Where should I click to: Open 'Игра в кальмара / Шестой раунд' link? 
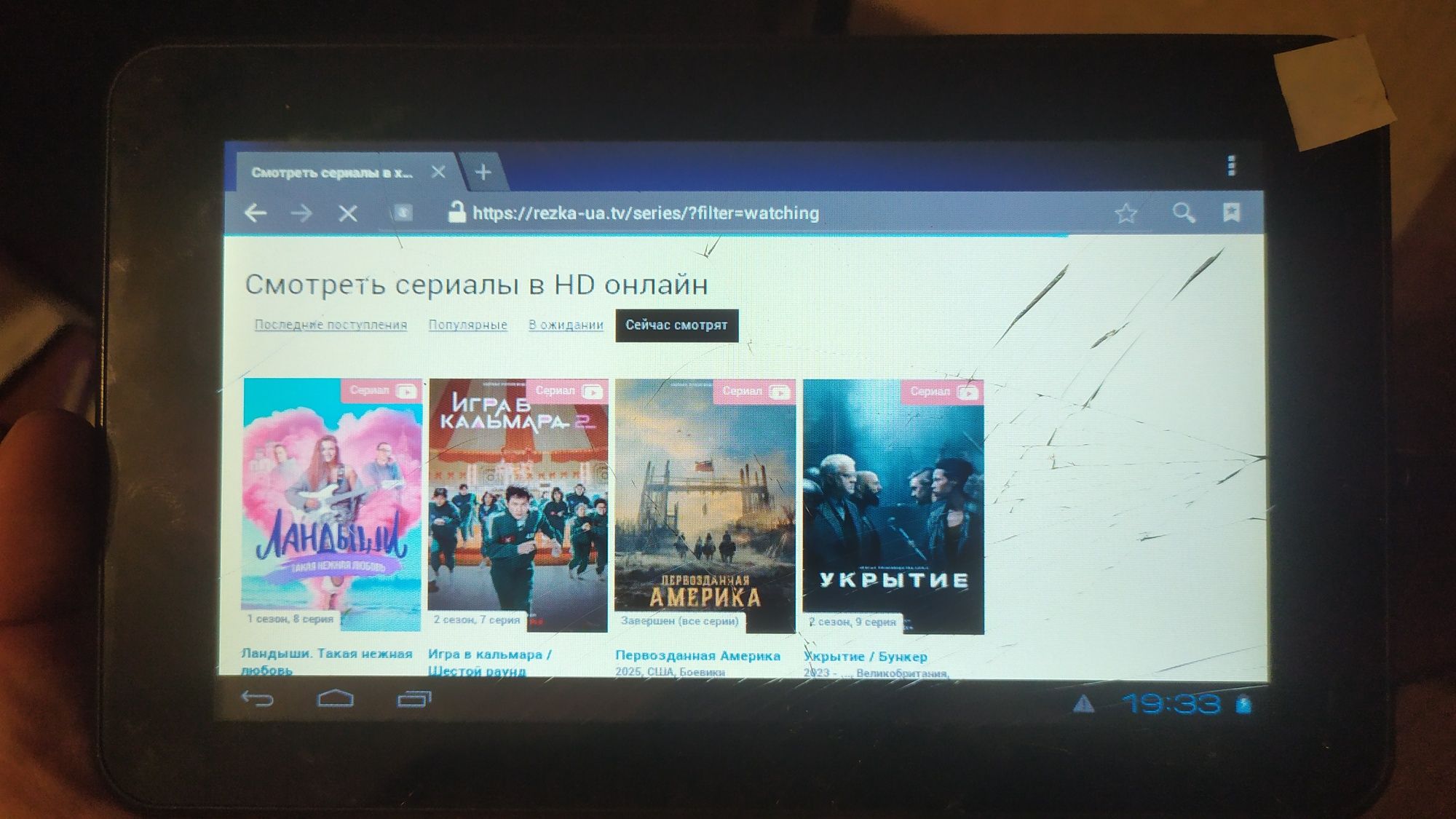coord(489,662)
